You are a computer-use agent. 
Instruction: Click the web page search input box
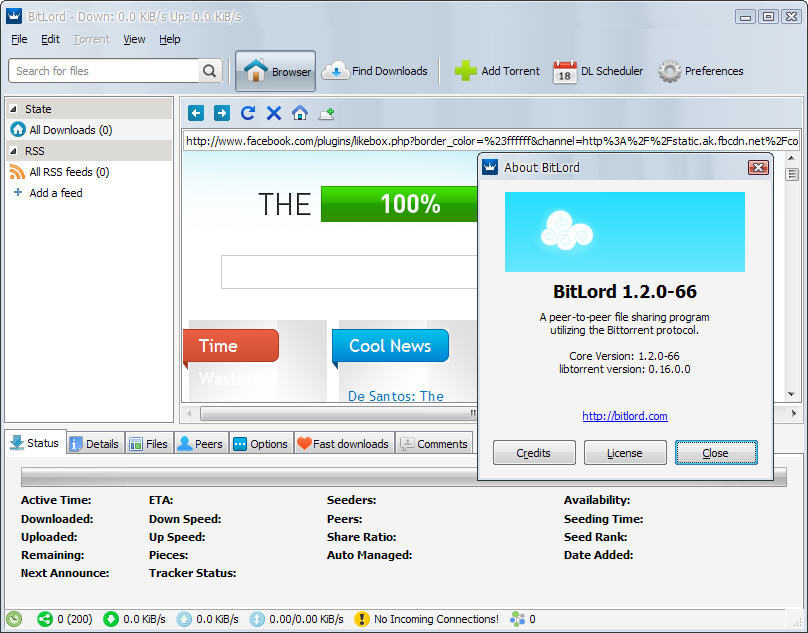[x=349, y=272]
